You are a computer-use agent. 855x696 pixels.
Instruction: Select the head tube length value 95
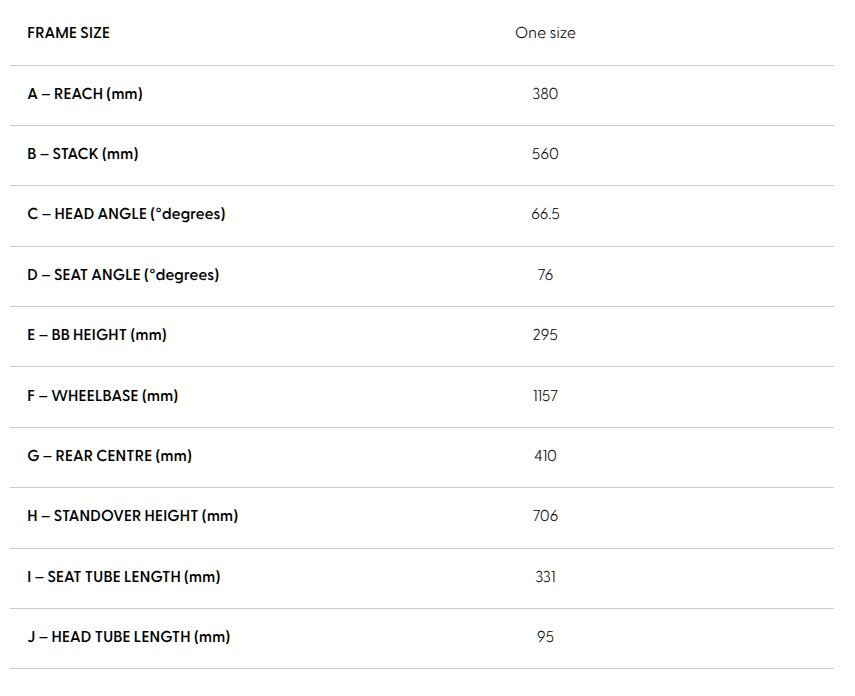coord(545,637)
